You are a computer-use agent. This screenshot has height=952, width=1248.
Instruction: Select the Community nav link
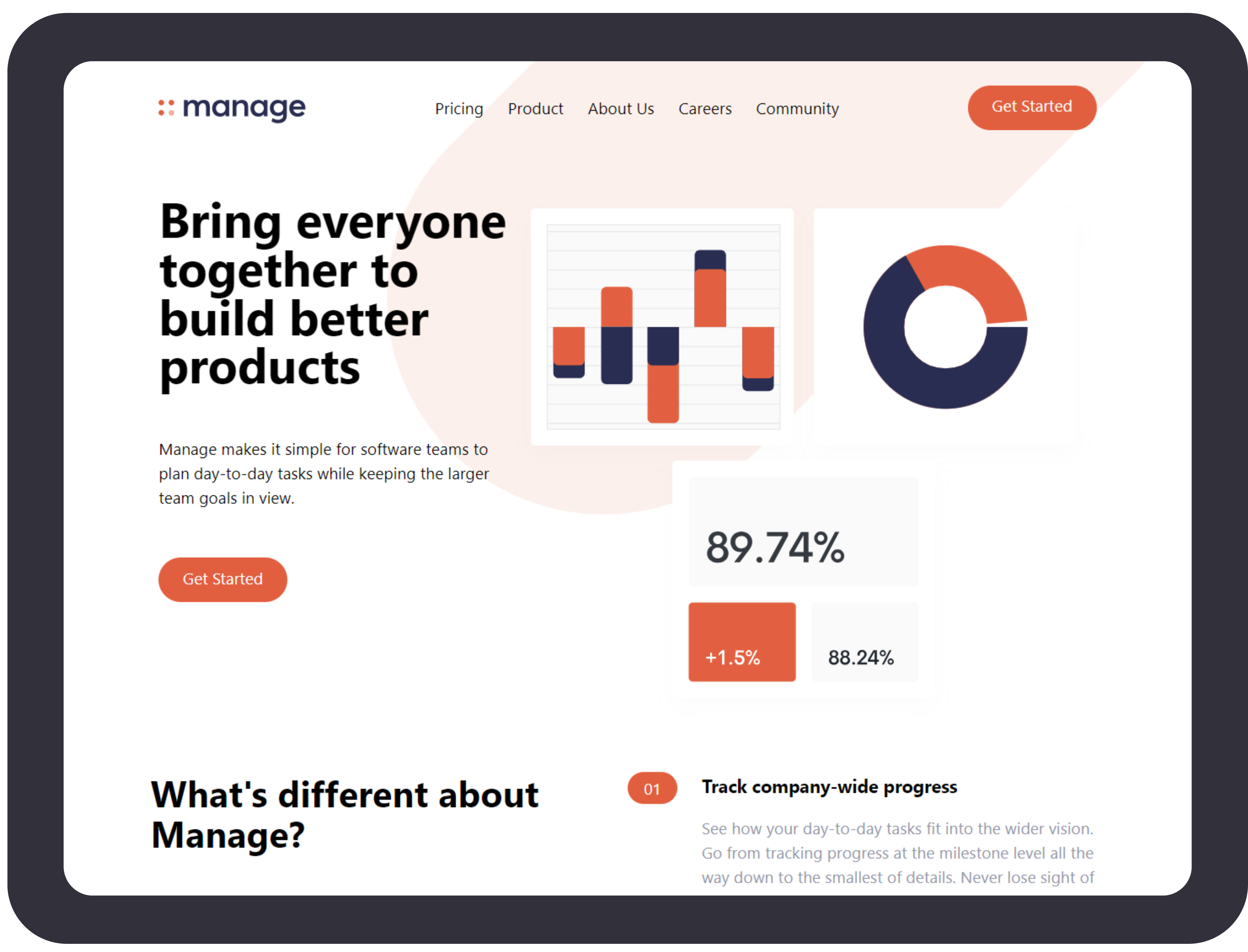click(x=797, y=108)
